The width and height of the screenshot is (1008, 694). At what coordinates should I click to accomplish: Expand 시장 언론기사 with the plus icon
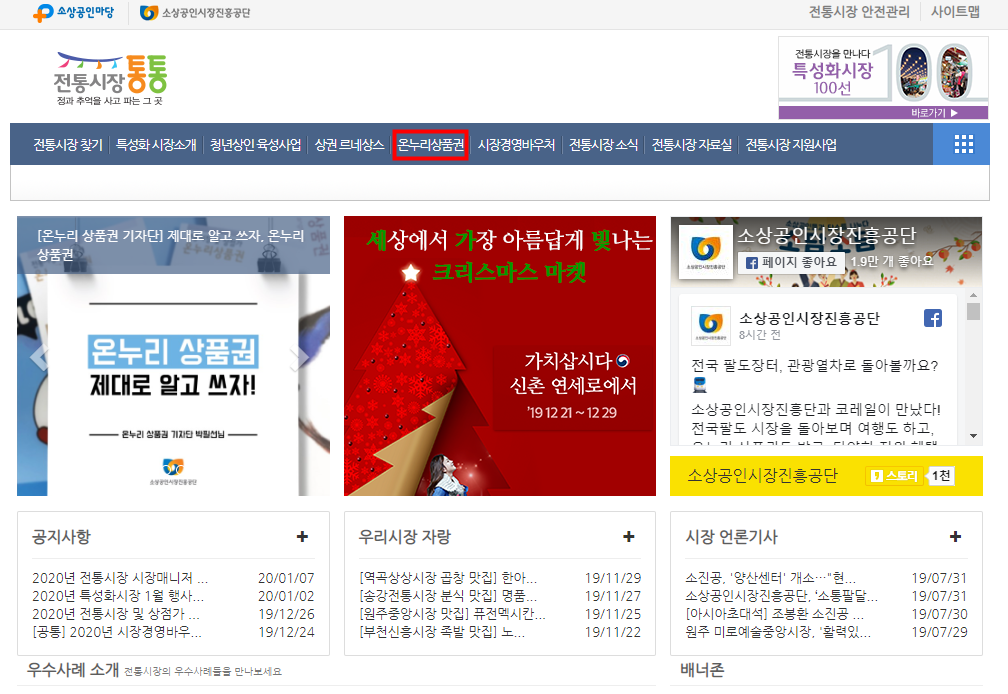point(955,537)
